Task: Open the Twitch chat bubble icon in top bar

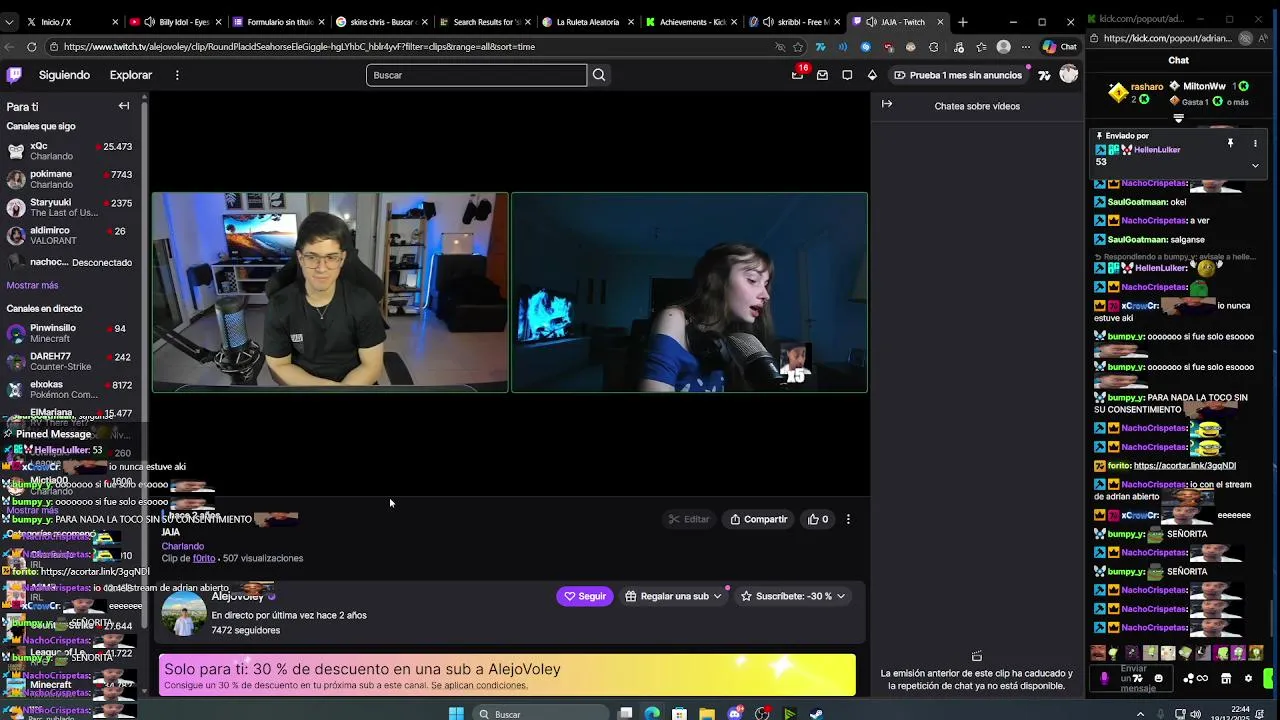Action: tap(847, 75)
